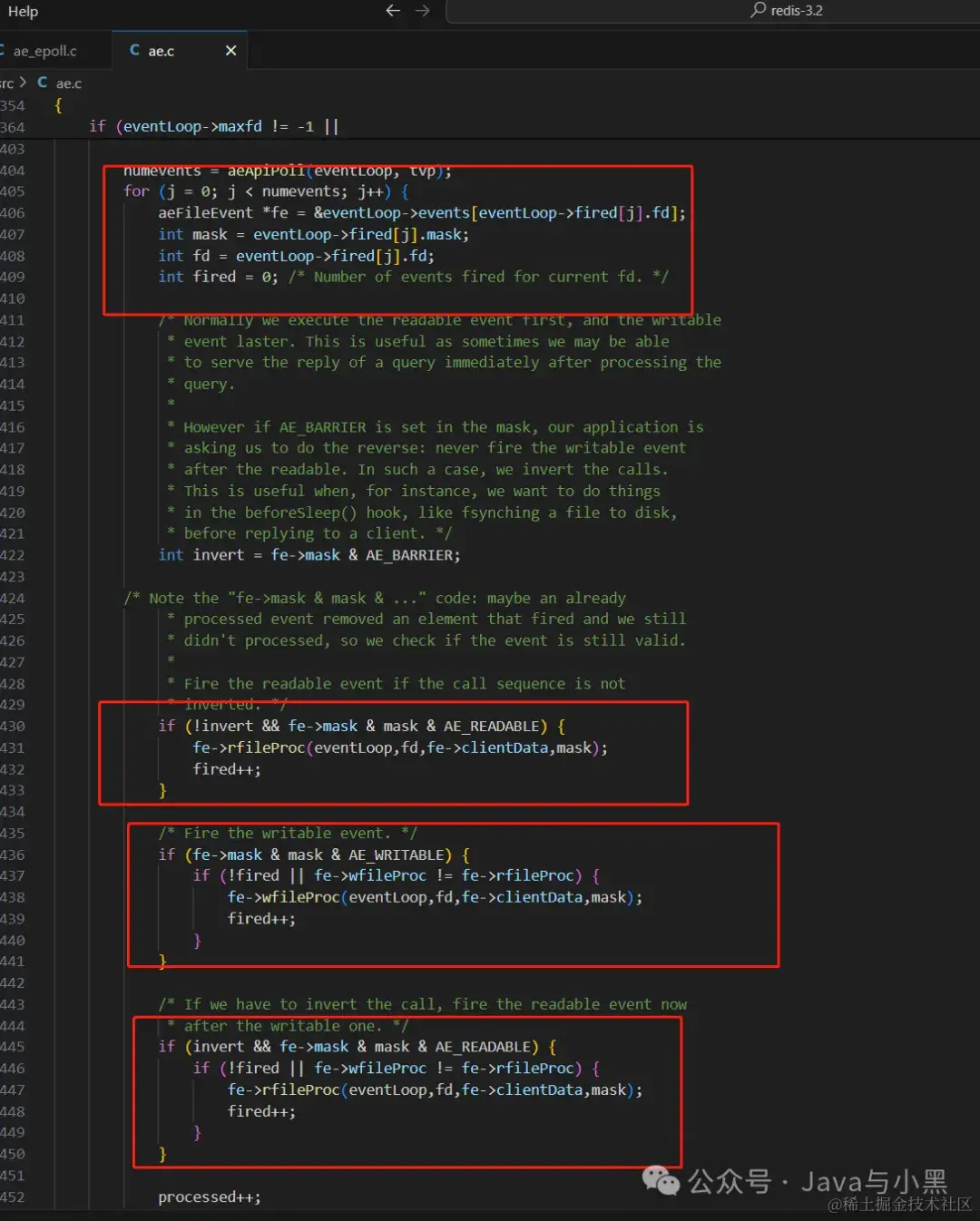Click line number 364 in sticky header

click(13, 127)
